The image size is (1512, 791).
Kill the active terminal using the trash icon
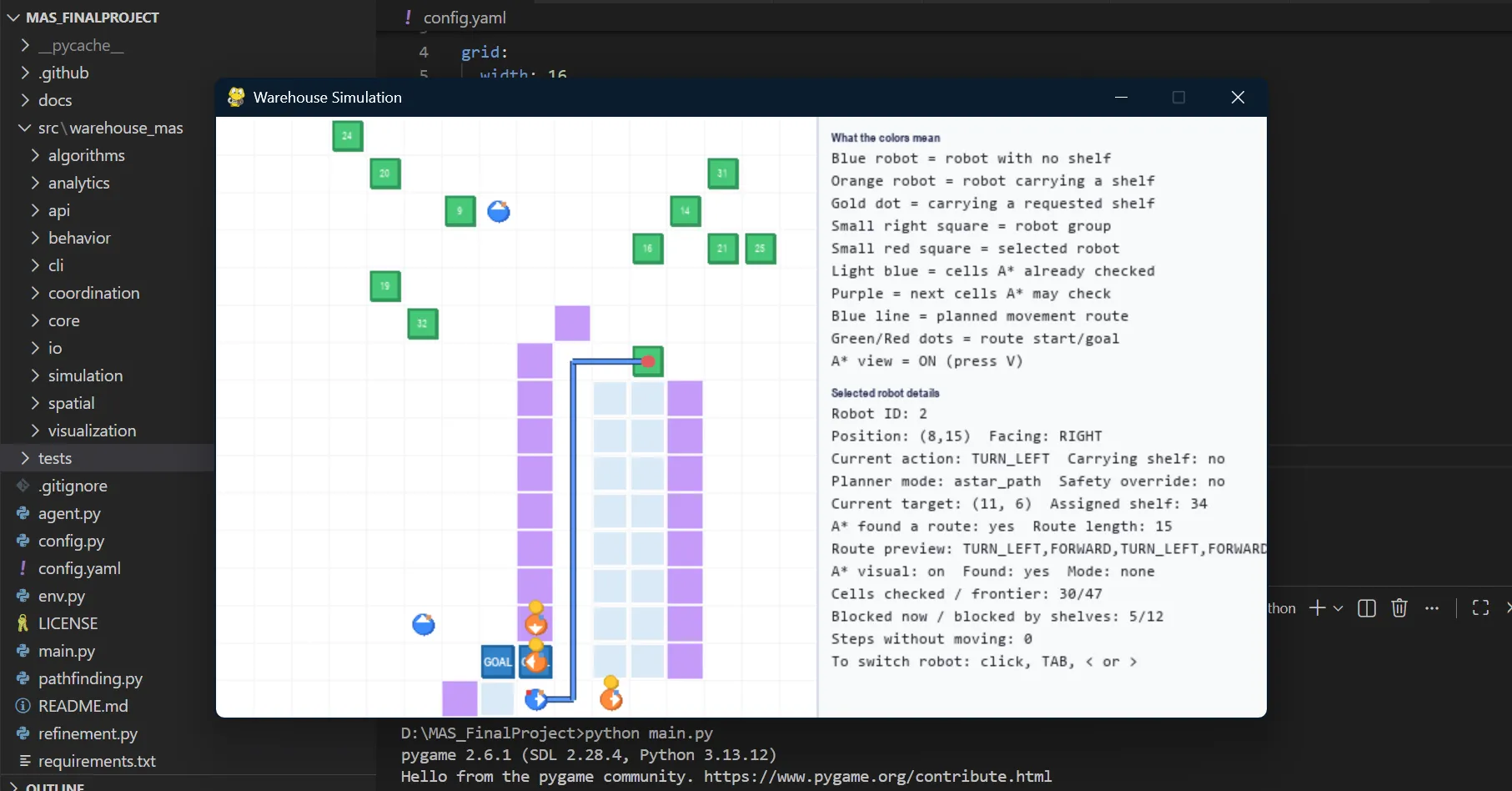[1399, 607]
